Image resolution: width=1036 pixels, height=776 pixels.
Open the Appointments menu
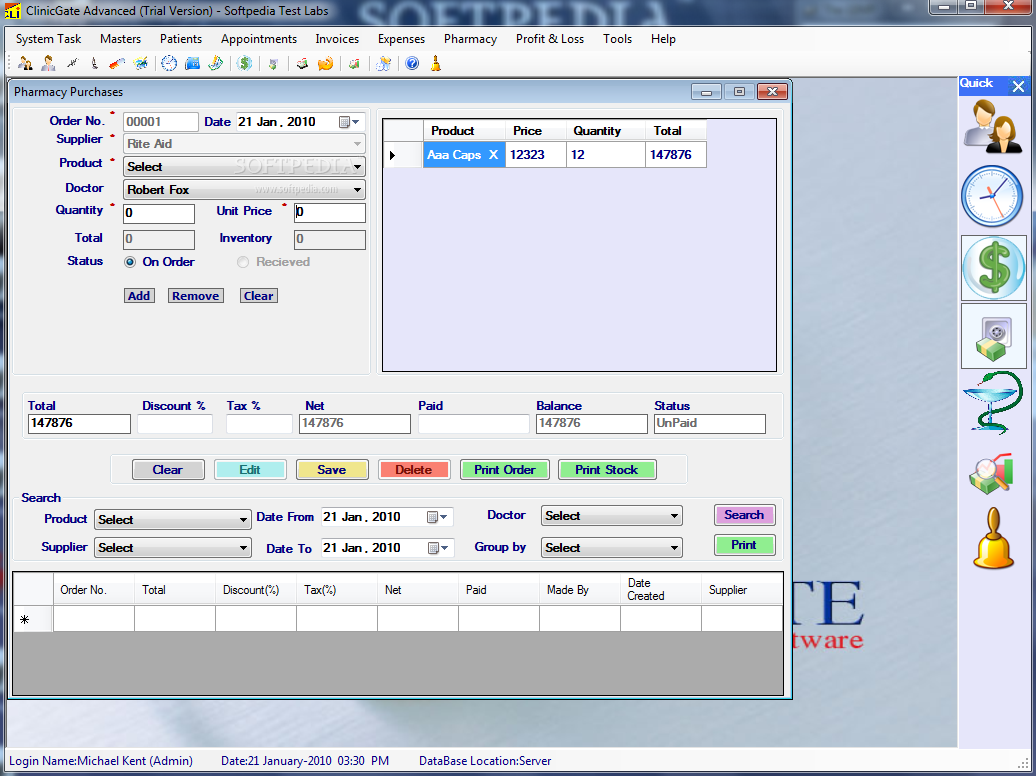click(258, 39)
